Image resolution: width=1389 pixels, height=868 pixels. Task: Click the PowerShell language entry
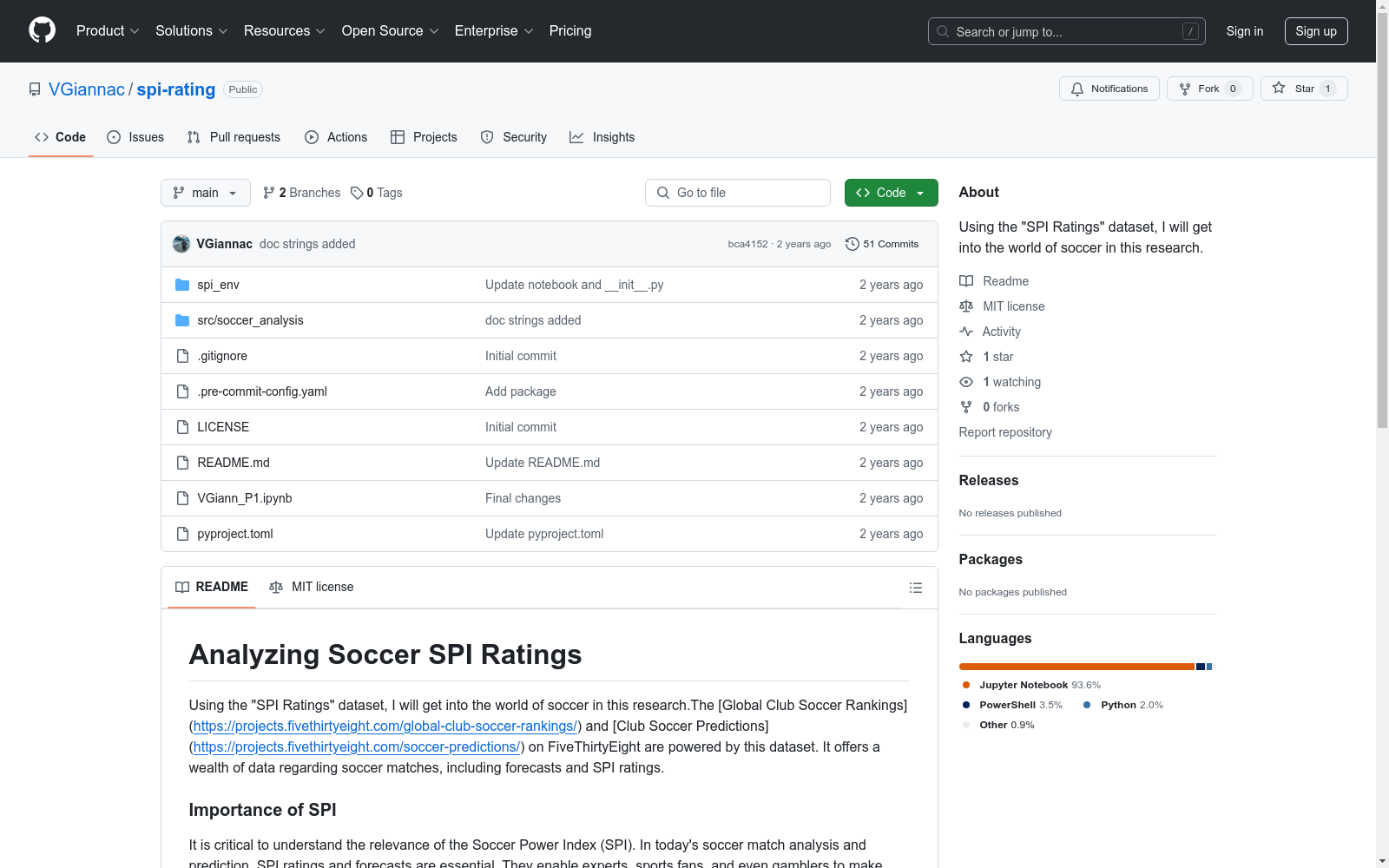click(x=1012, y=705)
